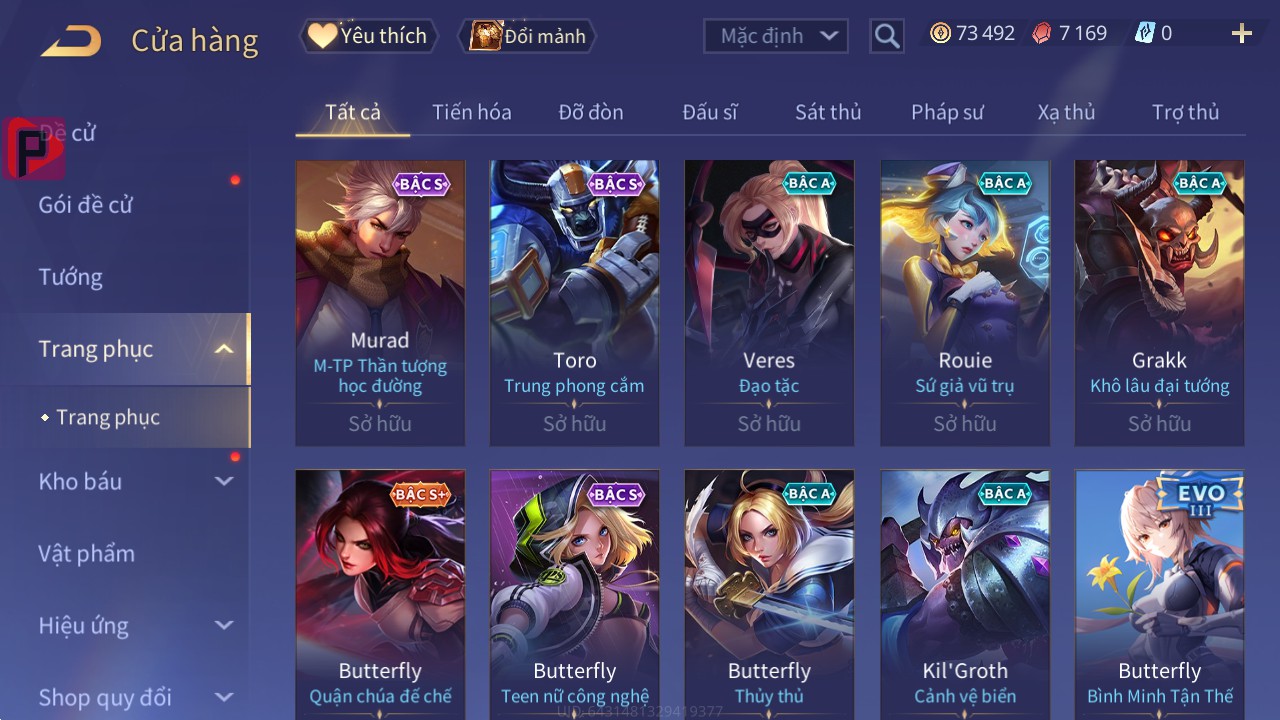Select the Murad M-TP Thần tượng skin card
The width and height of the screenshot is (1280, 720).
380,303
